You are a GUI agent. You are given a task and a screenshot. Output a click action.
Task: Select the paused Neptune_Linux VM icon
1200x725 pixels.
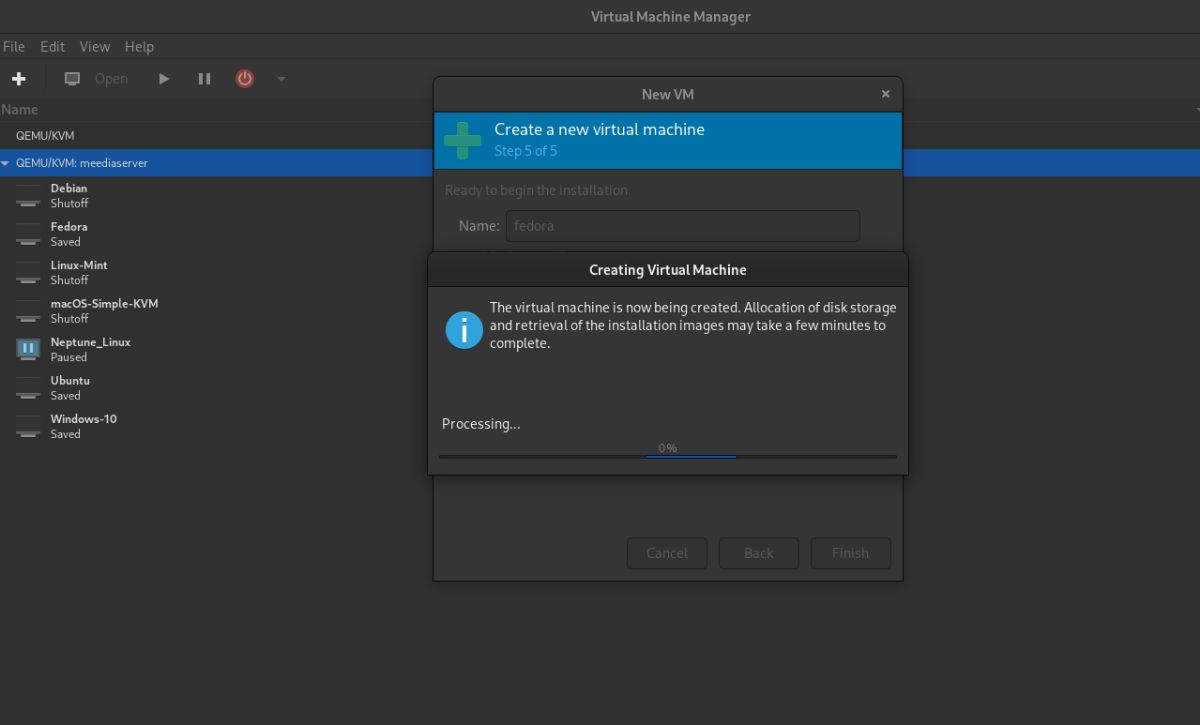click(x=27, y=348)
